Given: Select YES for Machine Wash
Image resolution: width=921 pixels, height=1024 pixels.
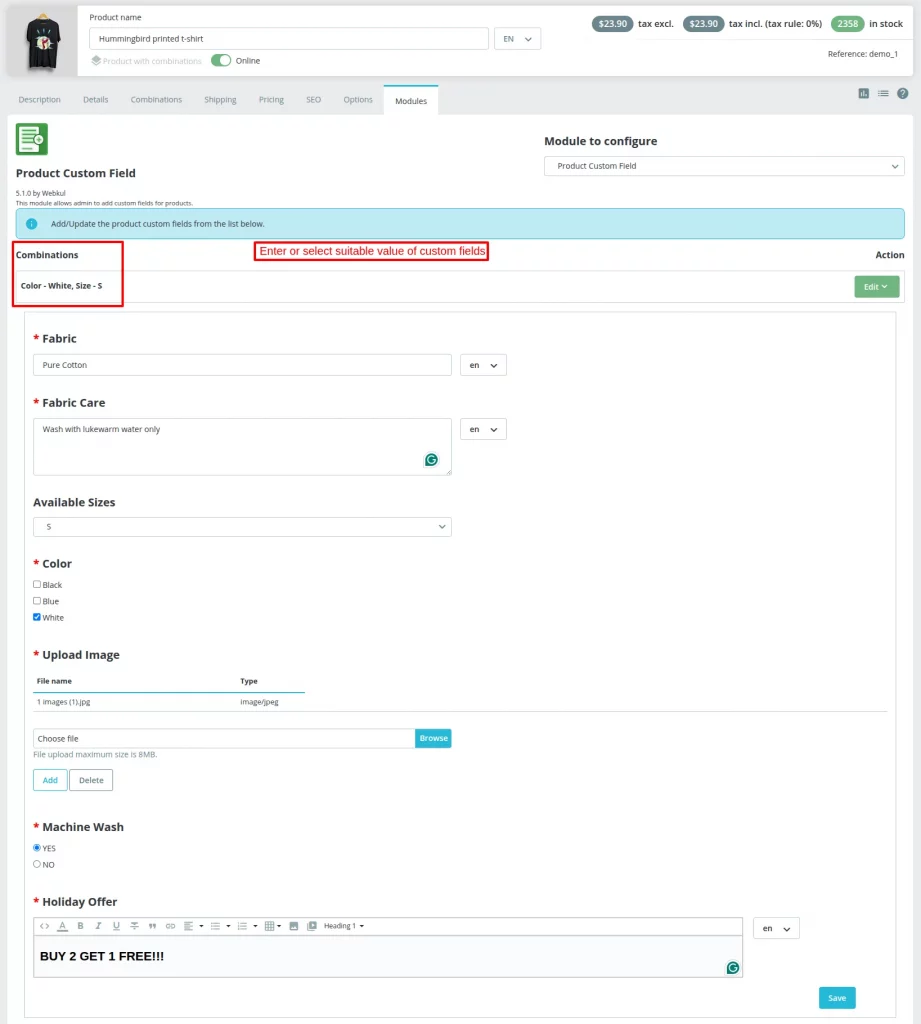Looking at the screenshot, I should pyautogui.click(x=37, y=848).
